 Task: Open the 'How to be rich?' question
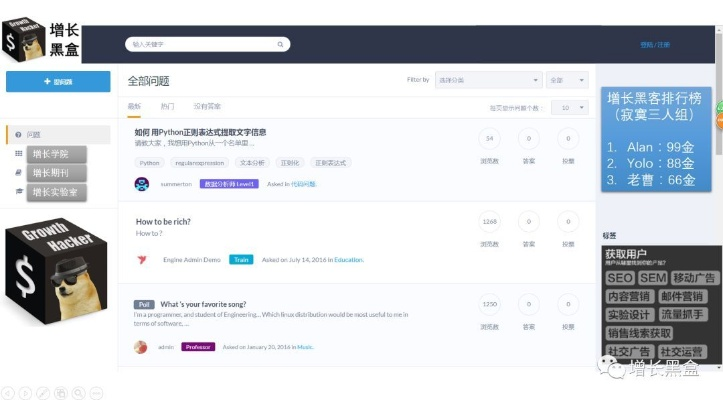pos(163,221)
